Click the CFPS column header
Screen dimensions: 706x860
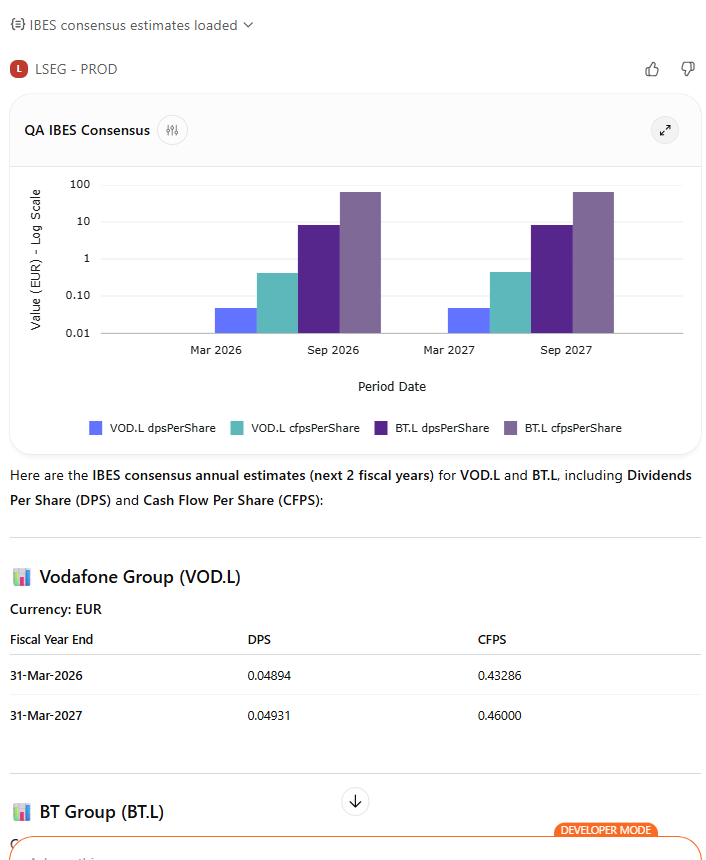492,639
